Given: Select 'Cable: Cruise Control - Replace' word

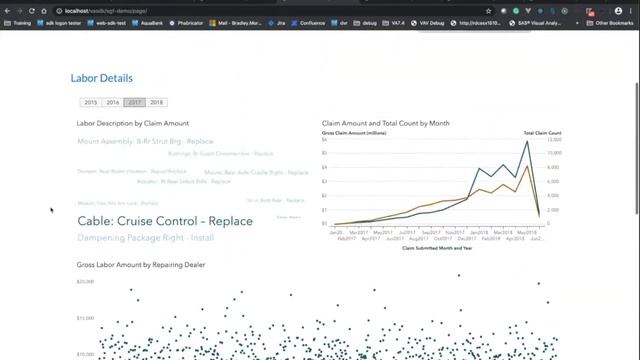Looking at the screenshot, I should coord(165,221).
